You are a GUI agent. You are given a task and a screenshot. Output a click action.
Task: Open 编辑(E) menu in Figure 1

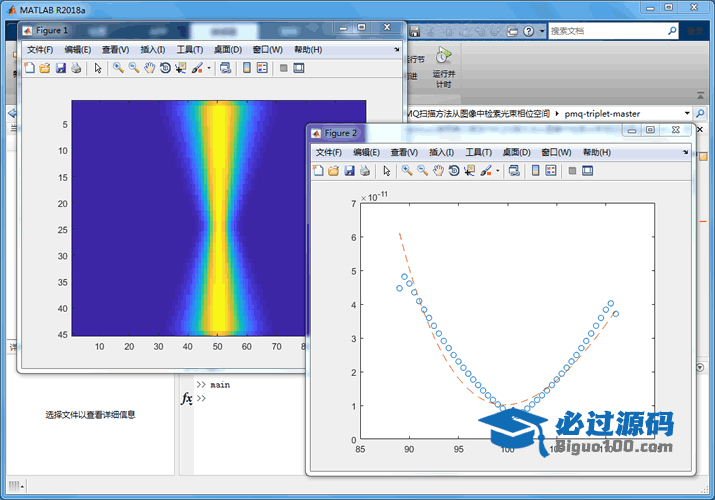pyautogui.click(x=78, y=50)
